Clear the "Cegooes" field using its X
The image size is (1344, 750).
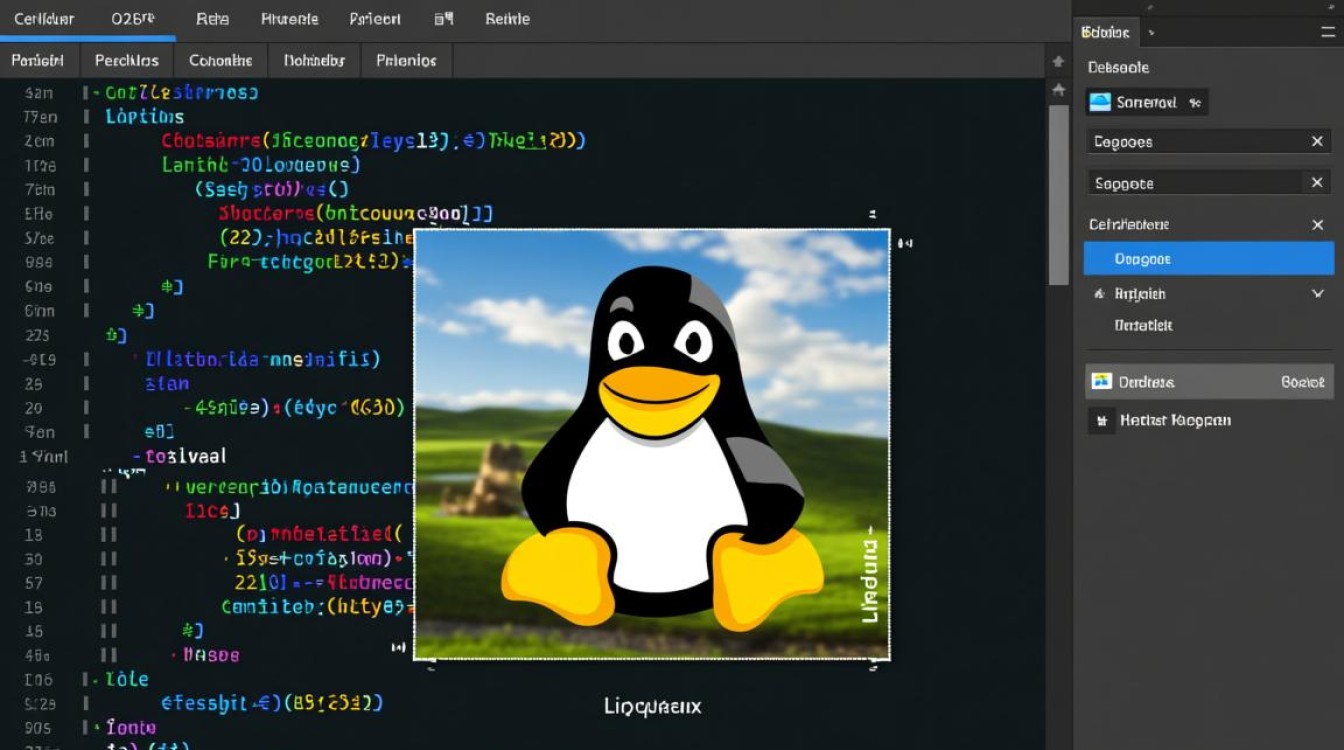(x=1317, y=141)
